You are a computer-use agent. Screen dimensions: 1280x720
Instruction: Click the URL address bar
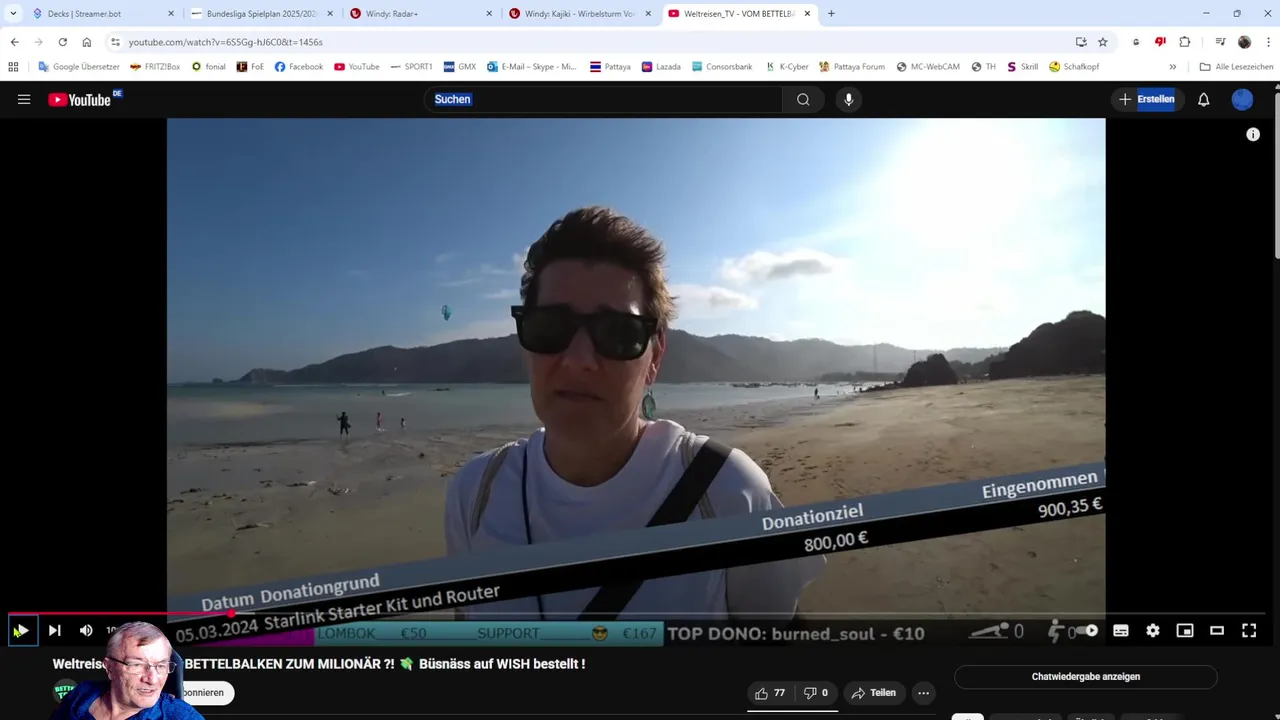(x=590, y=42)
